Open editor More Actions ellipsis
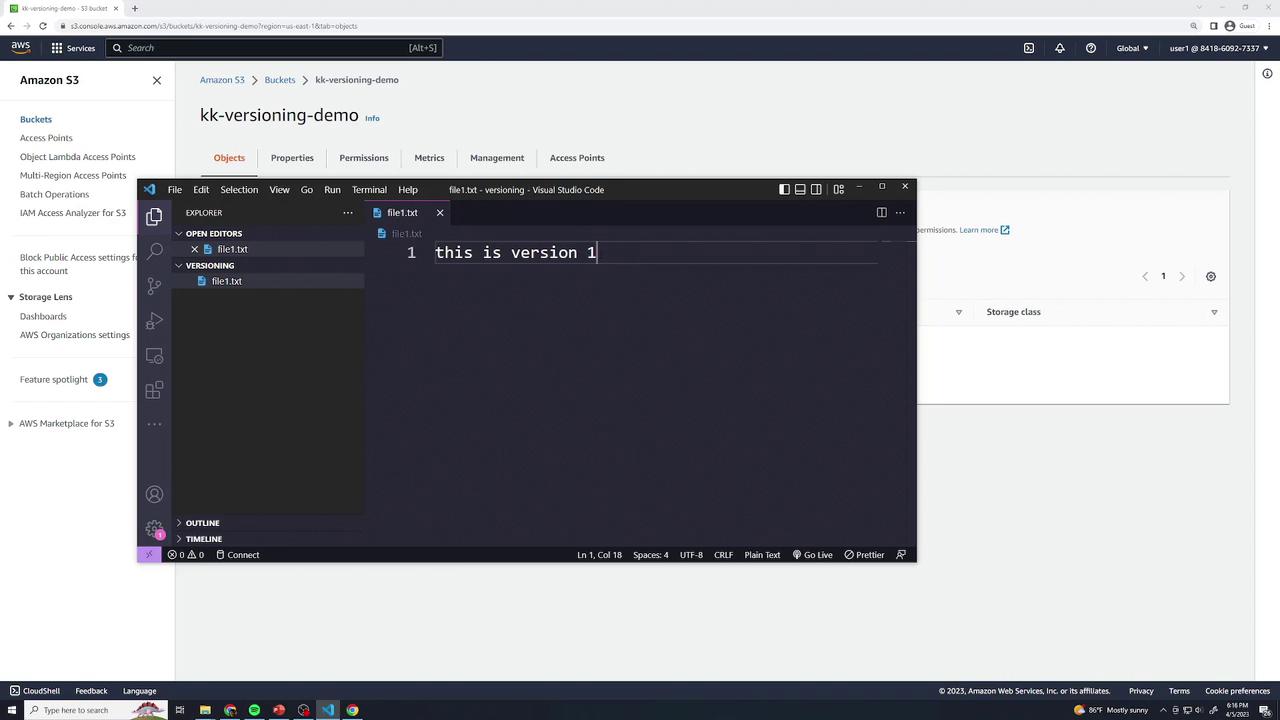 pyautogui.click(x=900, y=212)
